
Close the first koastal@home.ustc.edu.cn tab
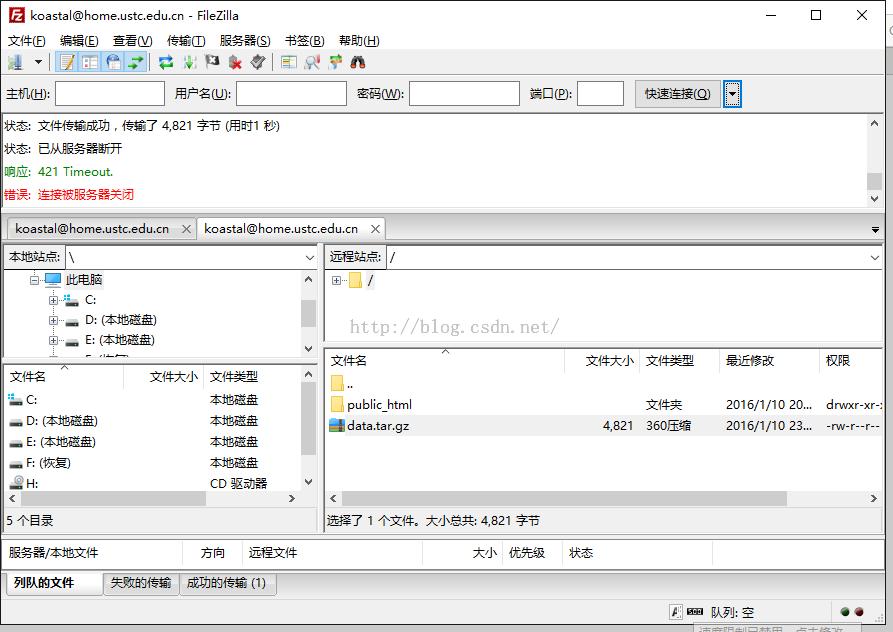coord(186,229)
